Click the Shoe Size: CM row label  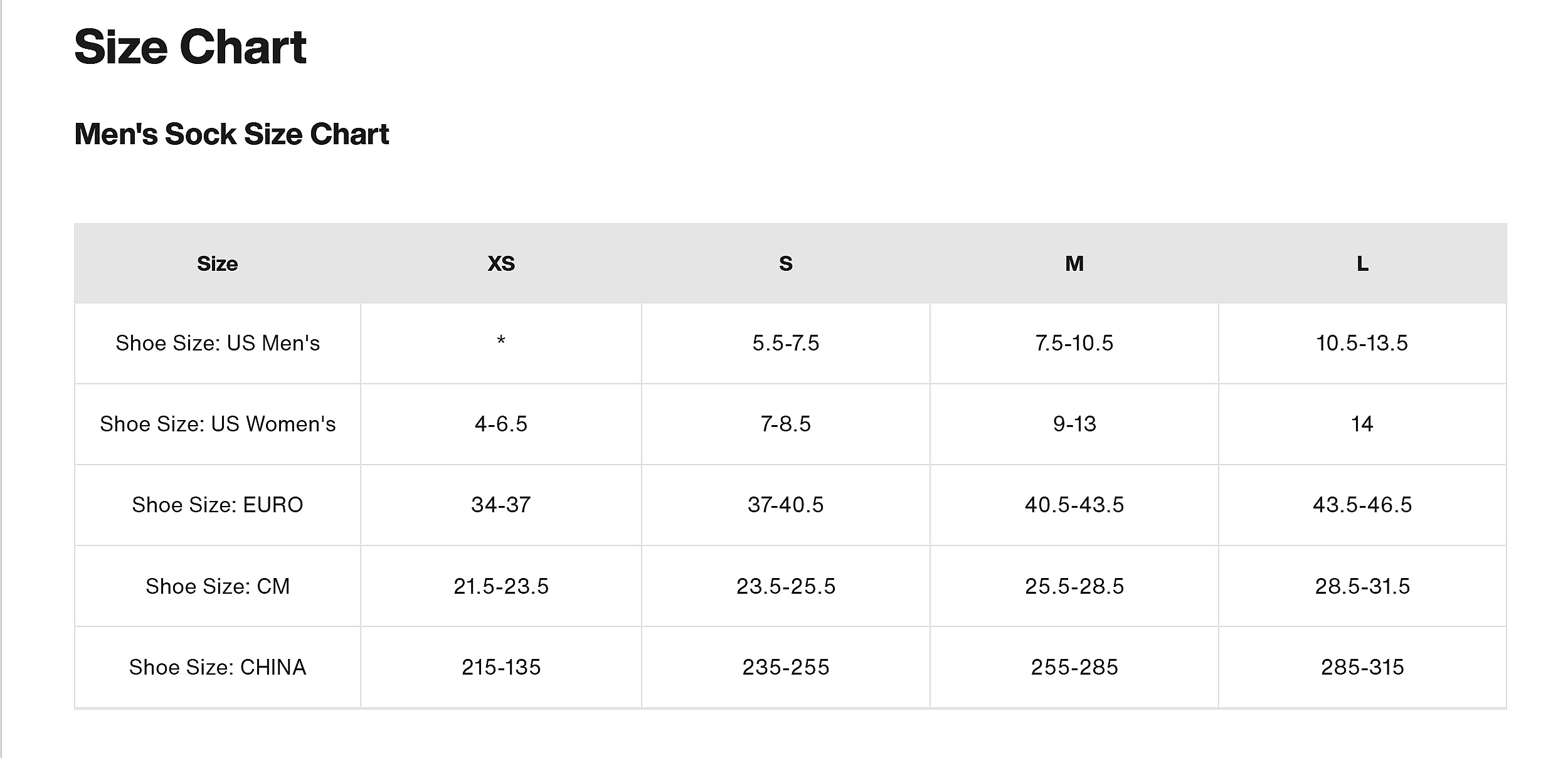[217, 586]
